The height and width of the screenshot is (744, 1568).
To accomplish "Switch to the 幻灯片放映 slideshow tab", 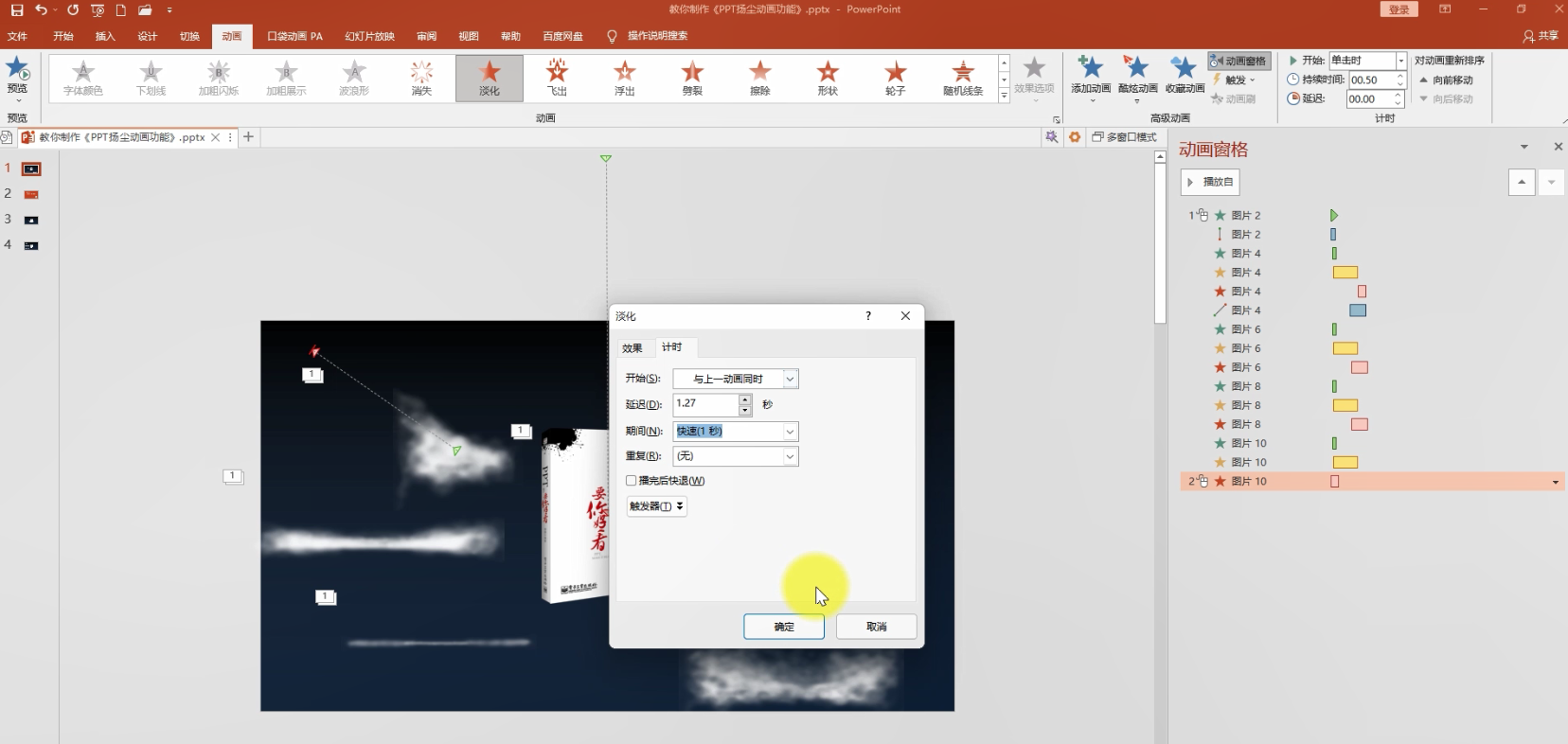I will tap(369, 36).
